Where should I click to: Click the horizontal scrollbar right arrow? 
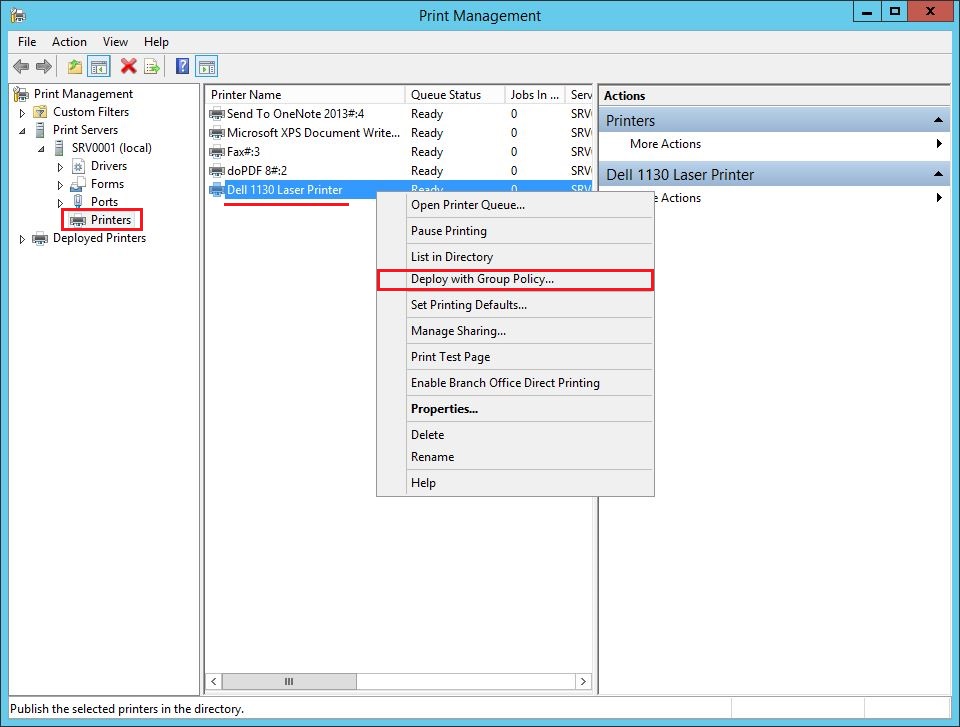coord(583,681)
